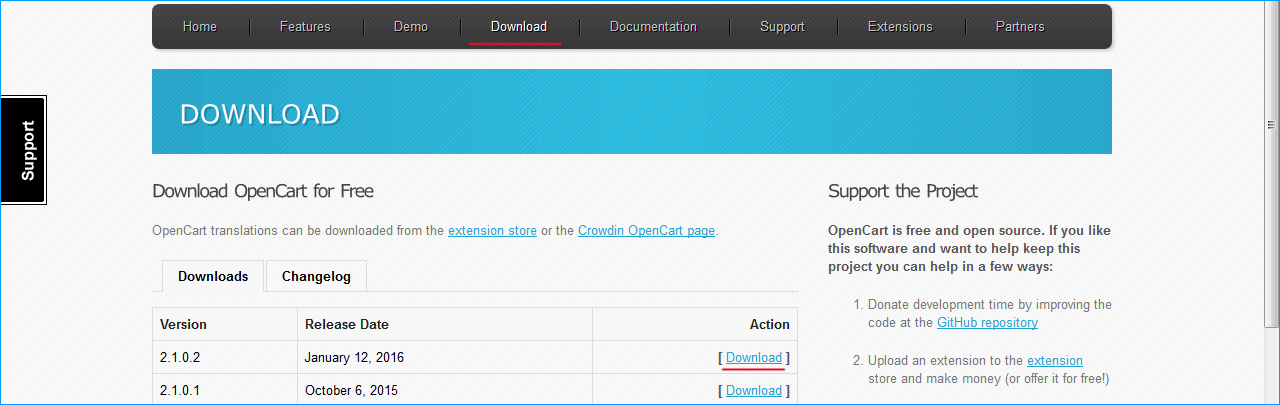The width and height of the screenshot is (1280, 405).
Task: Click the Download link for version 2.1.0.1
Action: (x=754, y=391)
